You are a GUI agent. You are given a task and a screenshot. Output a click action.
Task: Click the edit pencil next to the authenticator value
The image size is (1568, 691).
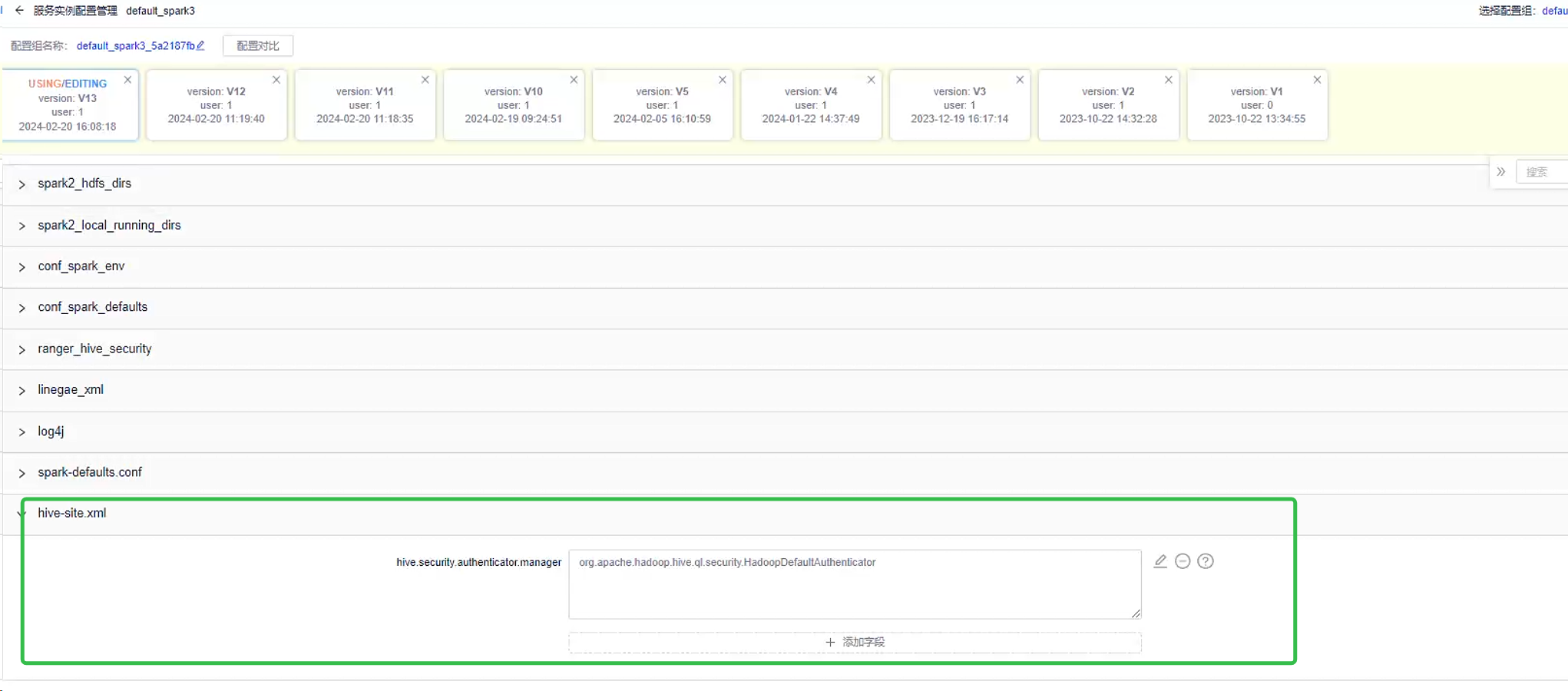[x=1160, y=561]
